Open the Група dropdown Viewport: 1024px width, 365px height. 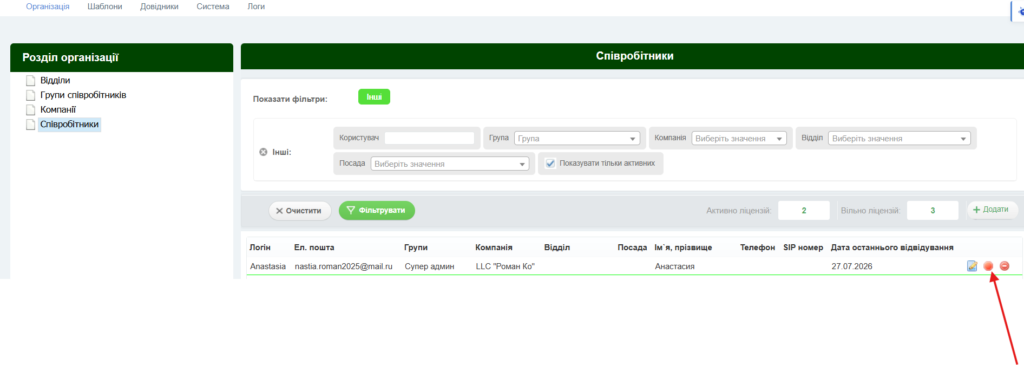coord(577,139)
